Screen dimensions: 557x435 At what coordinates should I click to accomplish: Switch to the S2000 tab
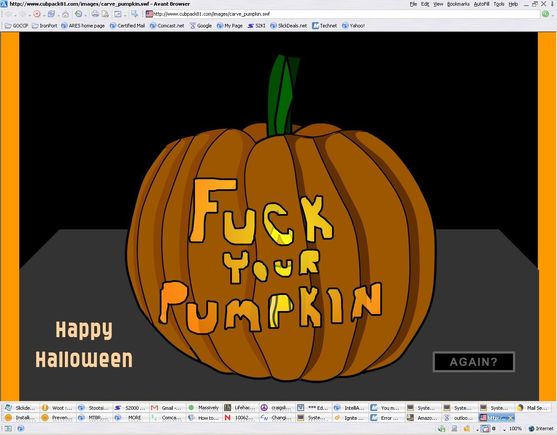(131, 408)
